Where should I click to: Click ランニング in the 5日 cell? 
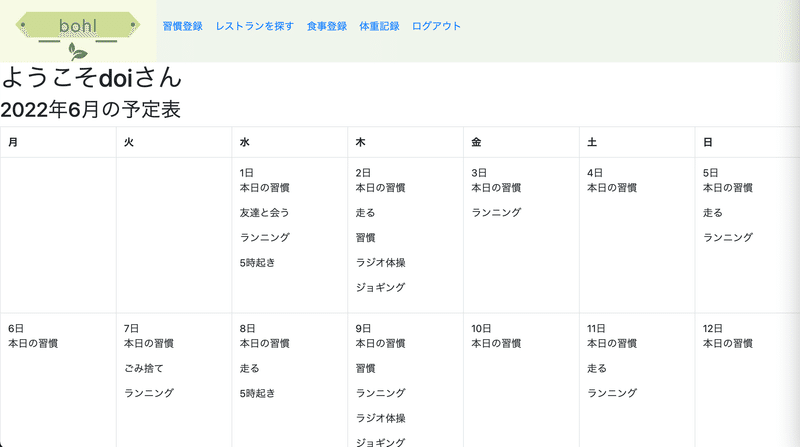click(x=728, y=238)
